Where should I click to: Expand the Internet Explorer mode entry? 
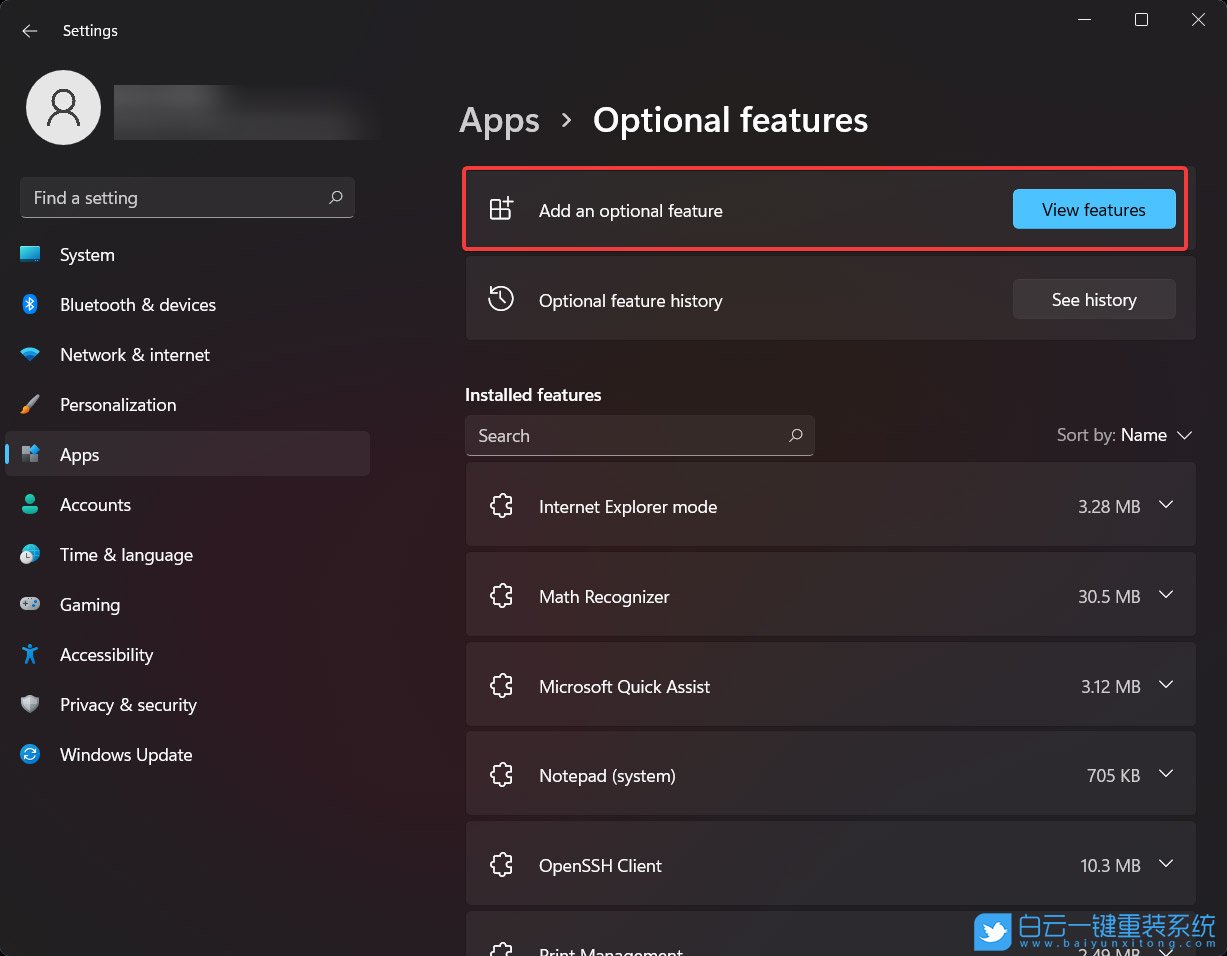point(1165,506)
